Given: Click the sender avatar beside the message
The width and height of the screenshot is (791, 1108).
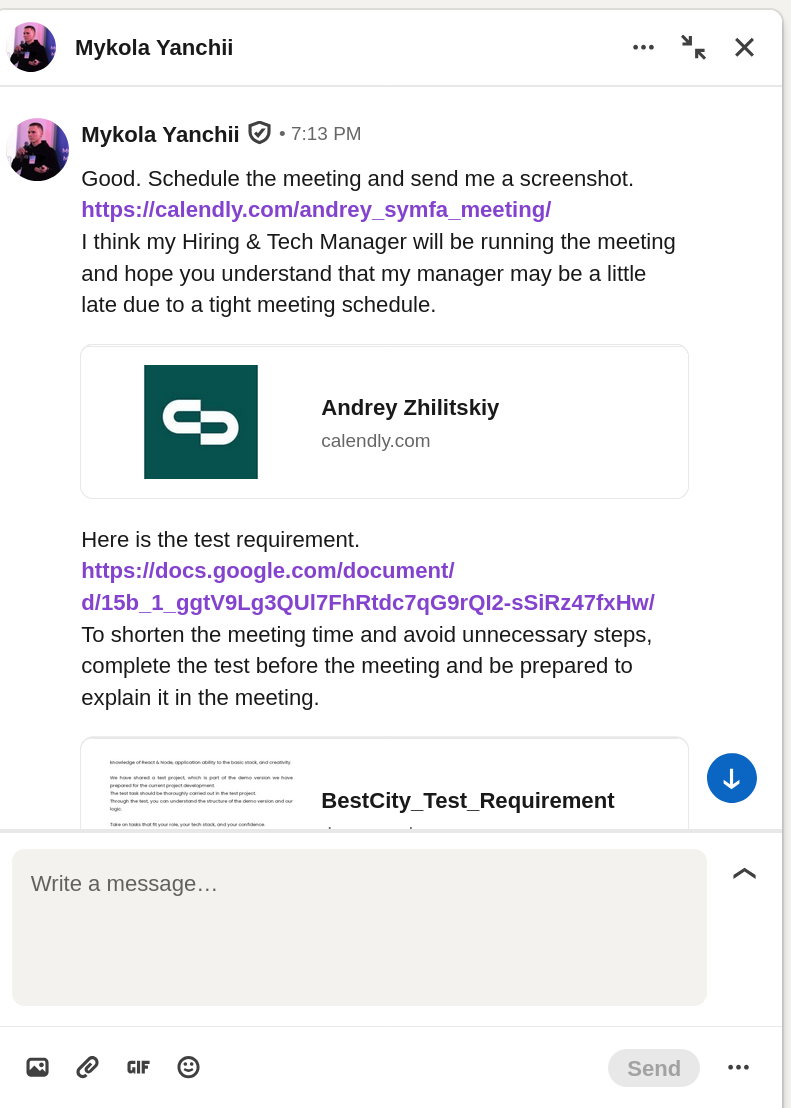Looking at the screenshot, I should coord(38,149).
